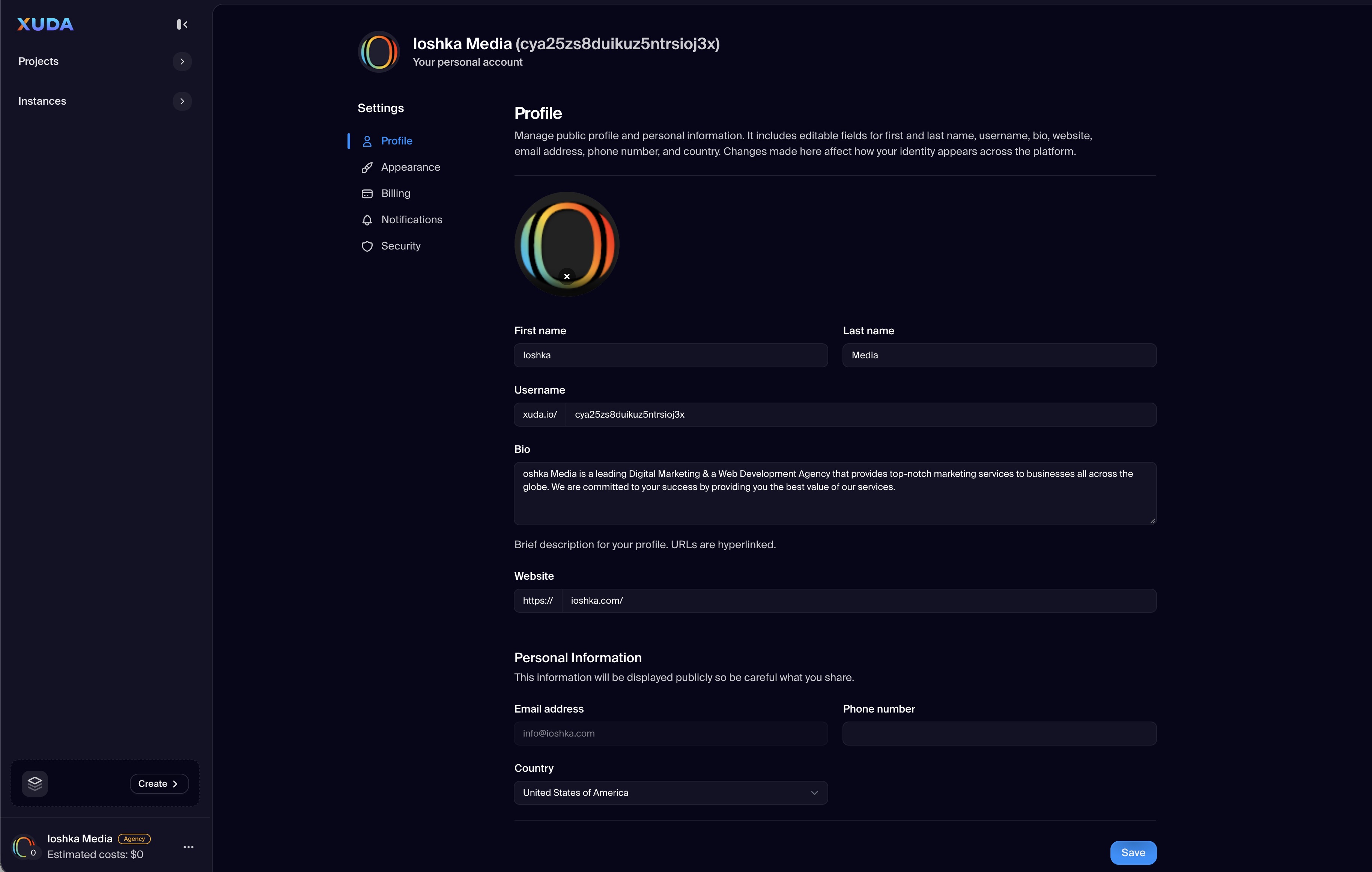The width and height of the screenshot is (1372, 872).
Task: Open the Notifications settings tab
Action: click(x=411, y=220)
